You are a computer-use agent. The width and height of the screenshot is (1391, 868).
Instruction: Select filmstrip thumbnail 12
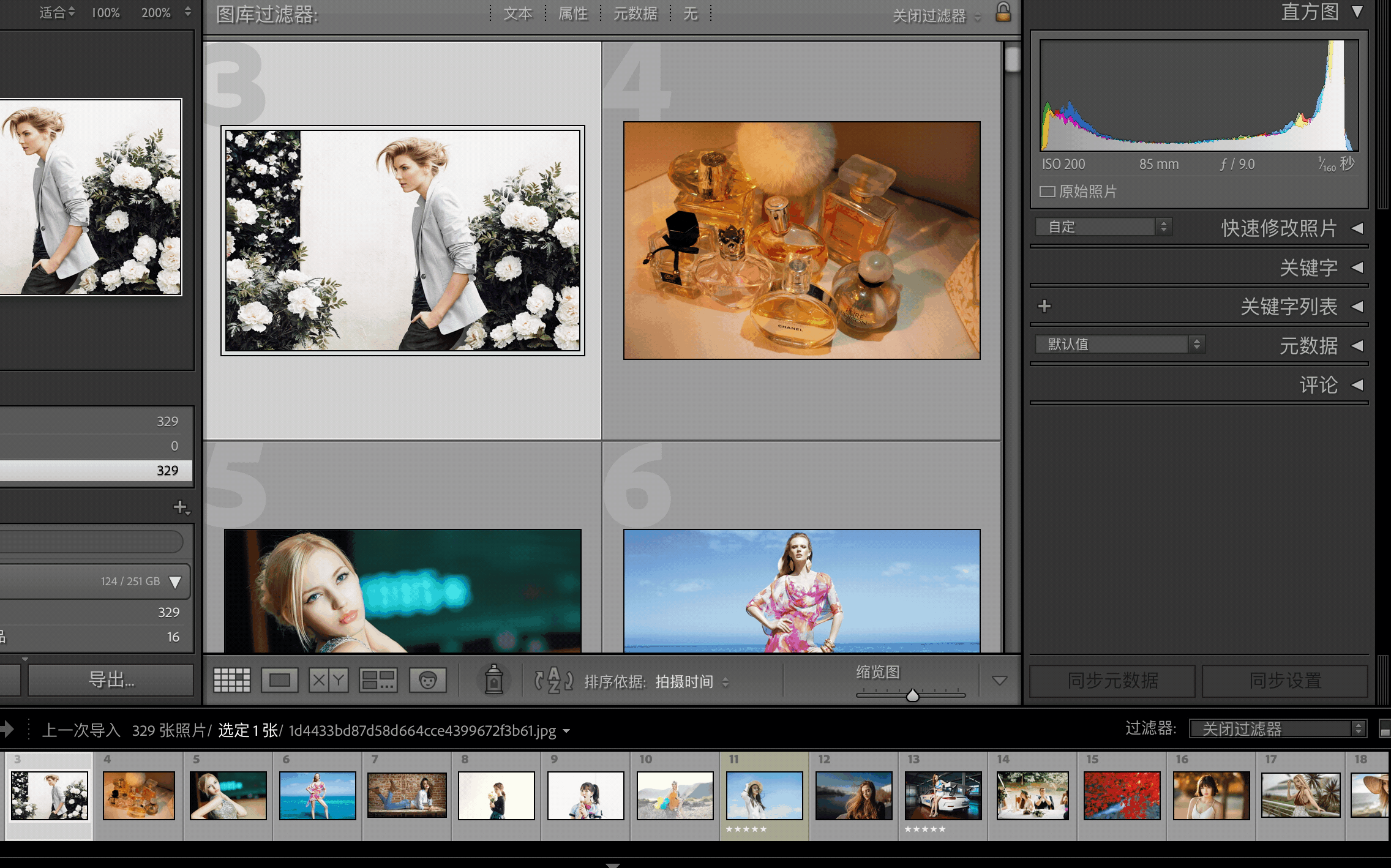(853, 795)
